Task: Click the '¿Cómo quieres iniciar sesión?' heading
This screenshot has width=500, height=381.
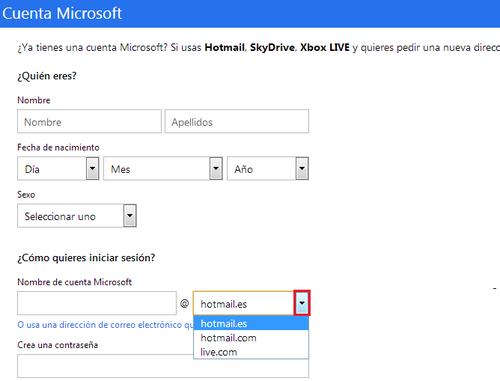Action: pyautogui.click(x=86, y=258)
